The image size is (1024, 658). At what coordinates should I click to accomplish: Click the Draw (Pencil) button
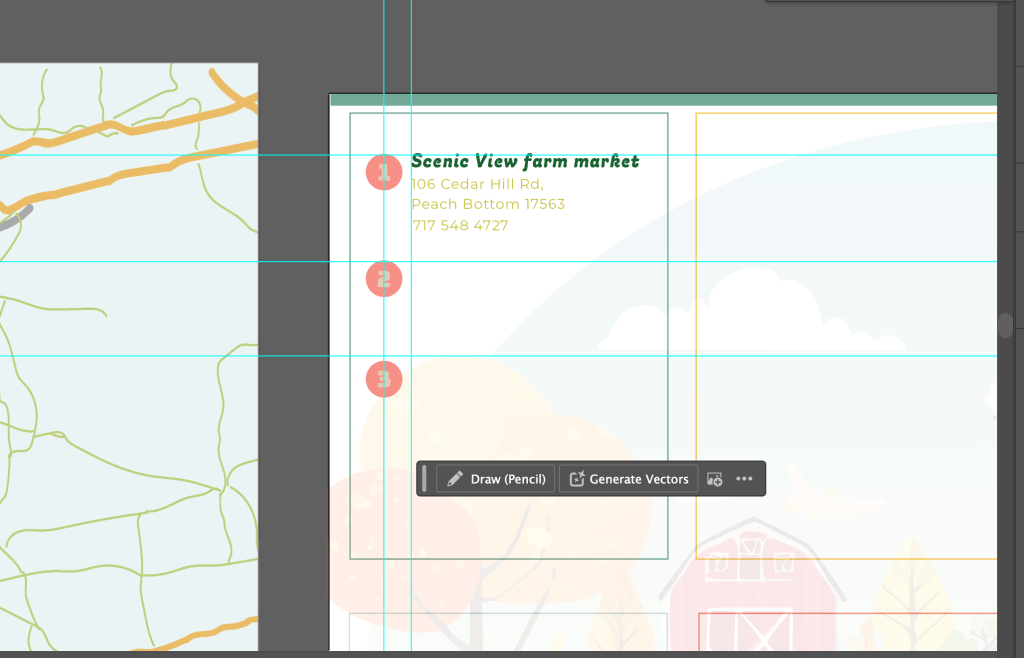tap(497, 479)
